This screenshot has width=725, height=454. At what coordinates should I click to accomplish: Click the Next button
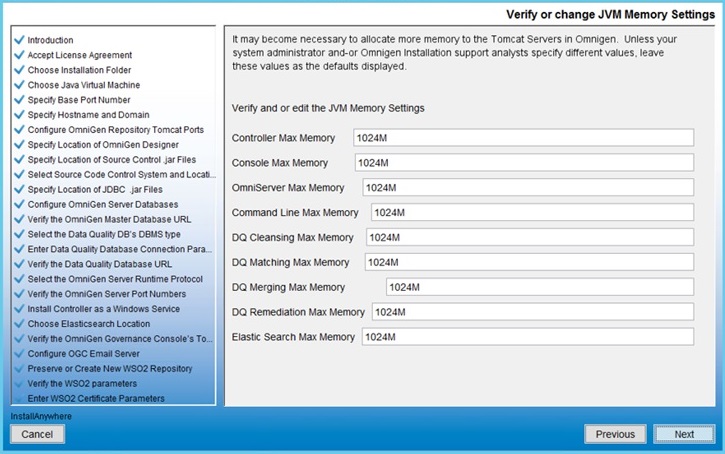(684, 434)
